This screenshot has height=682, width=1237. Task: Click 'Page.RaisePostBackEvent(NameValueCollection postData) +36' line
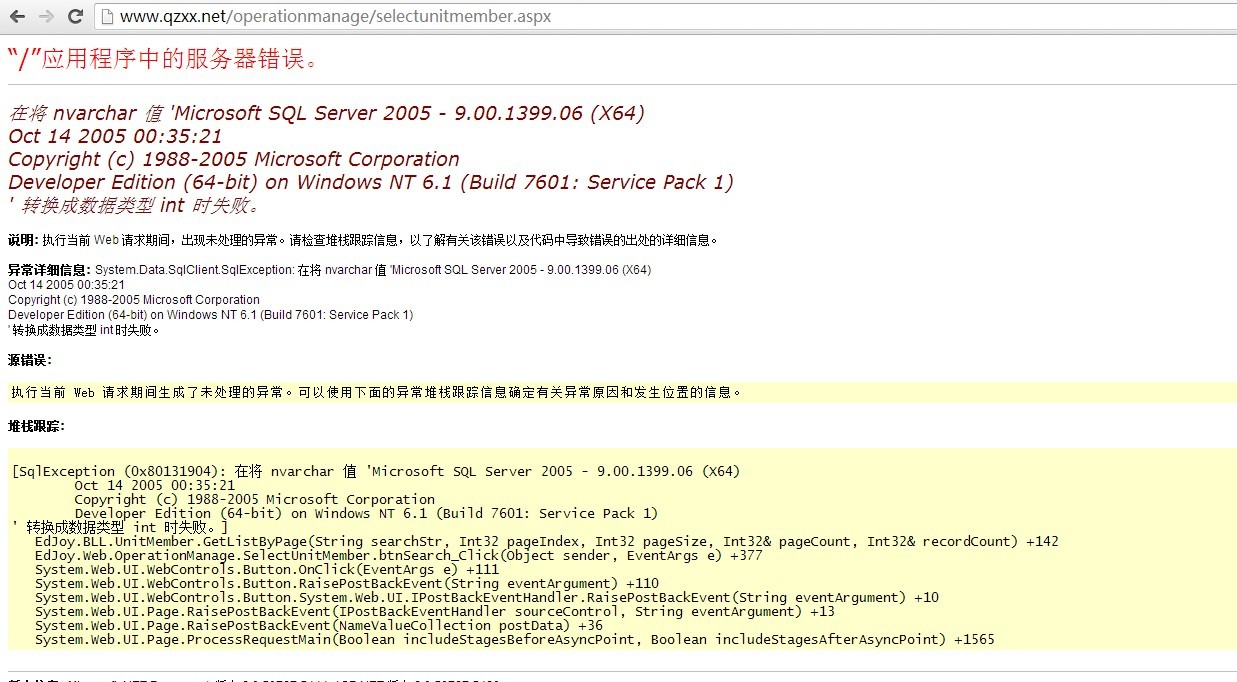pos(319,625)
